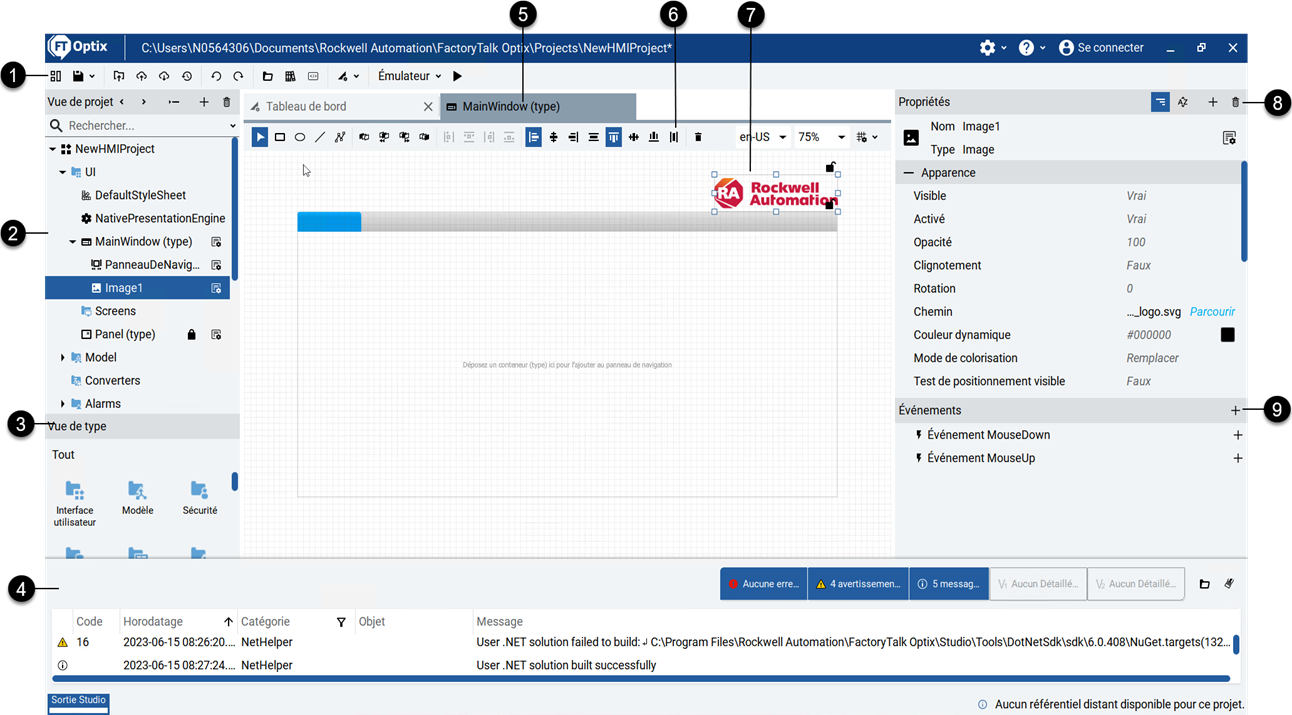Delete the selected node in Vue de projet
The image size is (1292, 715).
(x=227, y=102)
